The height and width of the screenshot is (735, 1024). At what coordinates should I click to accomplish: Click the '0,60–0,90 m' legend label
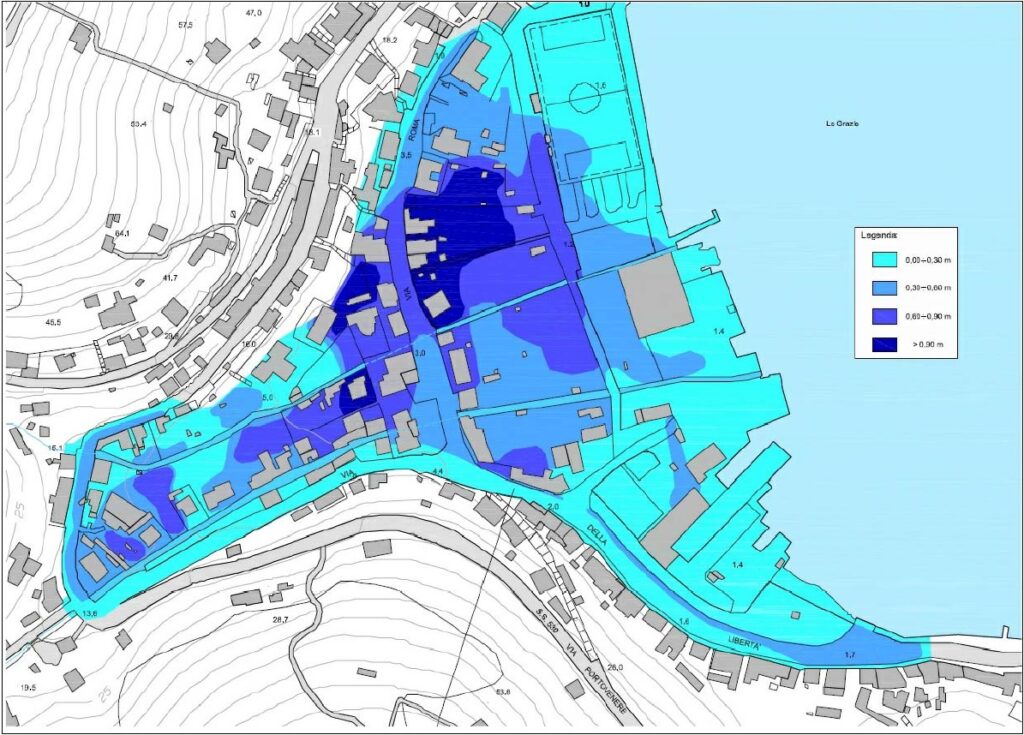928,316
